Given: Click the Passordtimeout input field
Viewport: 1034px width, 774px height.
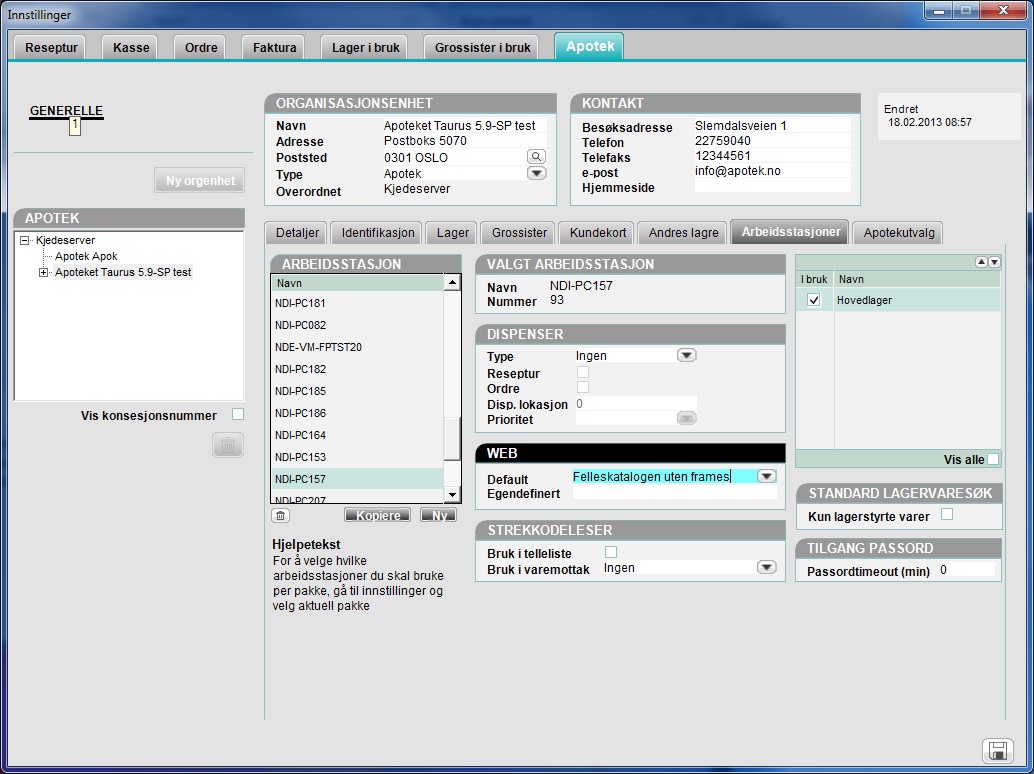Looking at the screenshot, I should tap(965, 570).
